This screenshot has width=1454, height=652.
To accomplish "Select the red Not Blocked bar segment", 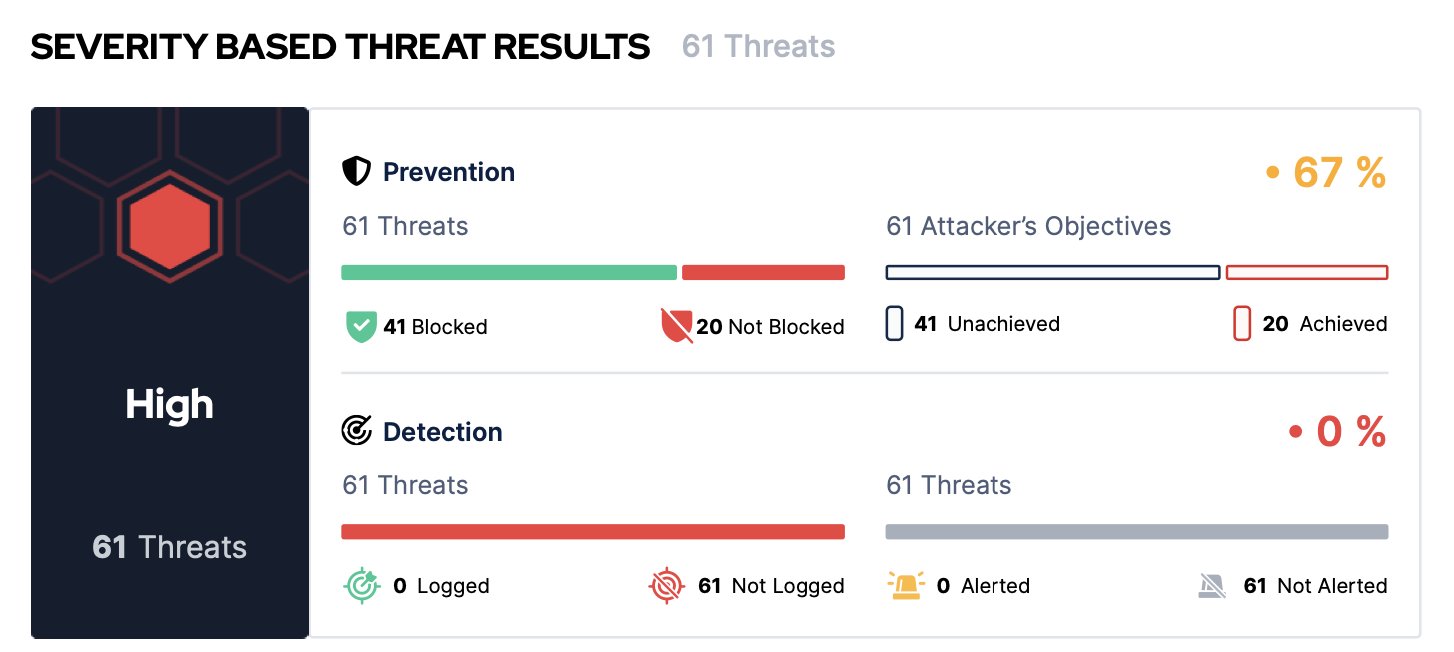I will pos(763,272).
